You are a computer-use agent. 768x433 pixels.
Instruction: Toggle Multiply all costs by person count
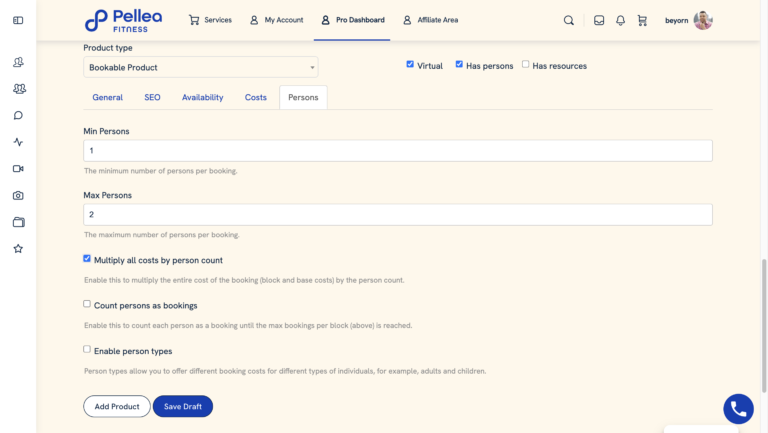click(87, 259)
